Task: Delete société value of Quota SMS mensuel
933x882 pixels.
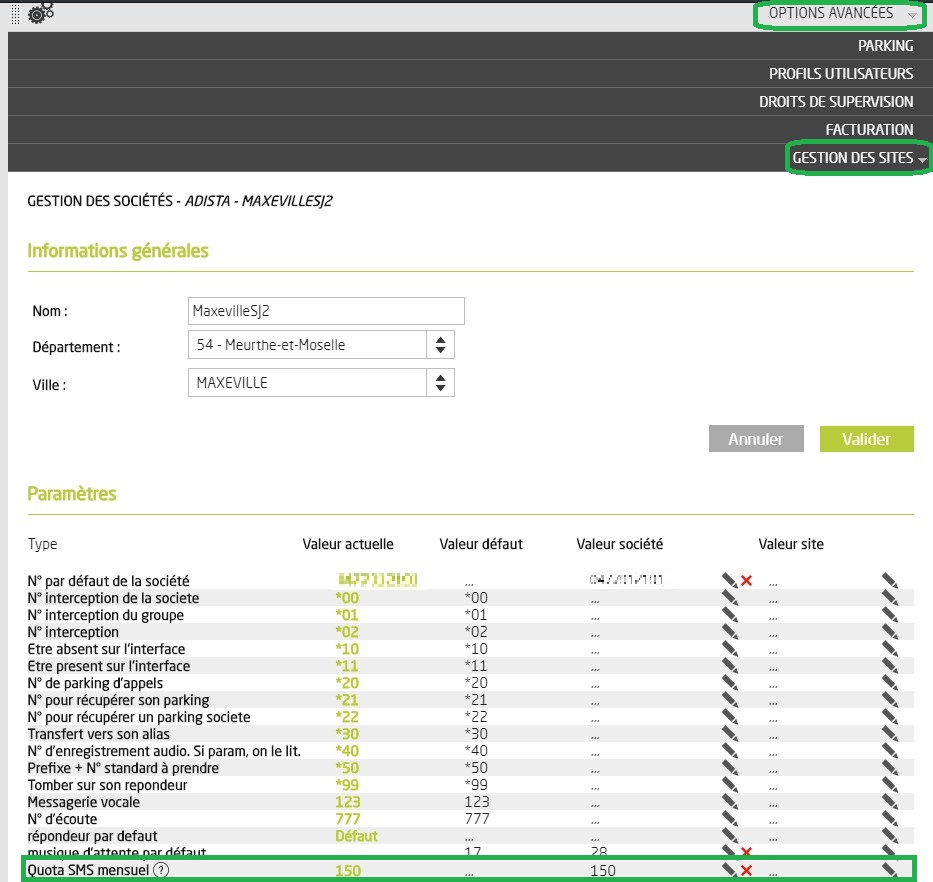Action: pos(746,870)
